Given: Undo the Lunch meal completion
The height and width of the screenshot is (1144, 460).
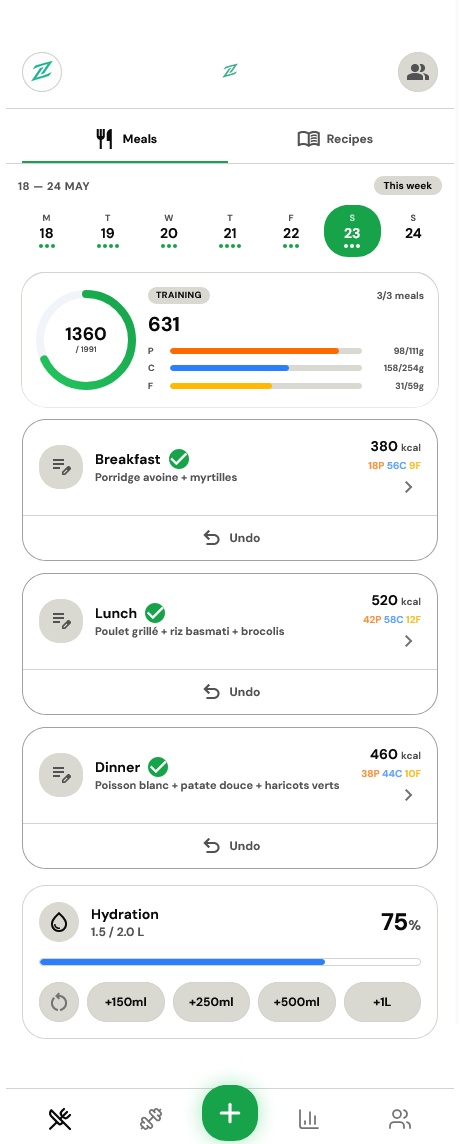Looking at the screenshot, I should click(230, 692).
